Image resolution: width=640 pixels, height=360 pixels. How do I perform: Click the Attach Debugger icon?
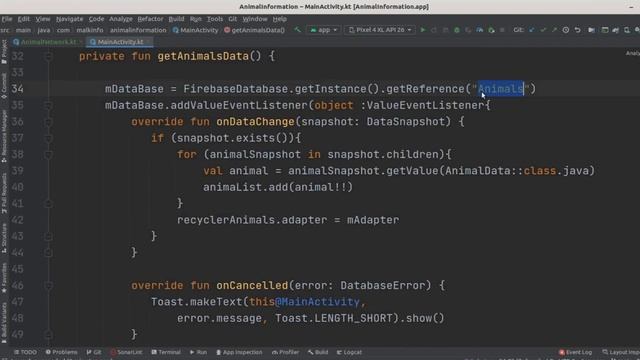pos(491,30)
